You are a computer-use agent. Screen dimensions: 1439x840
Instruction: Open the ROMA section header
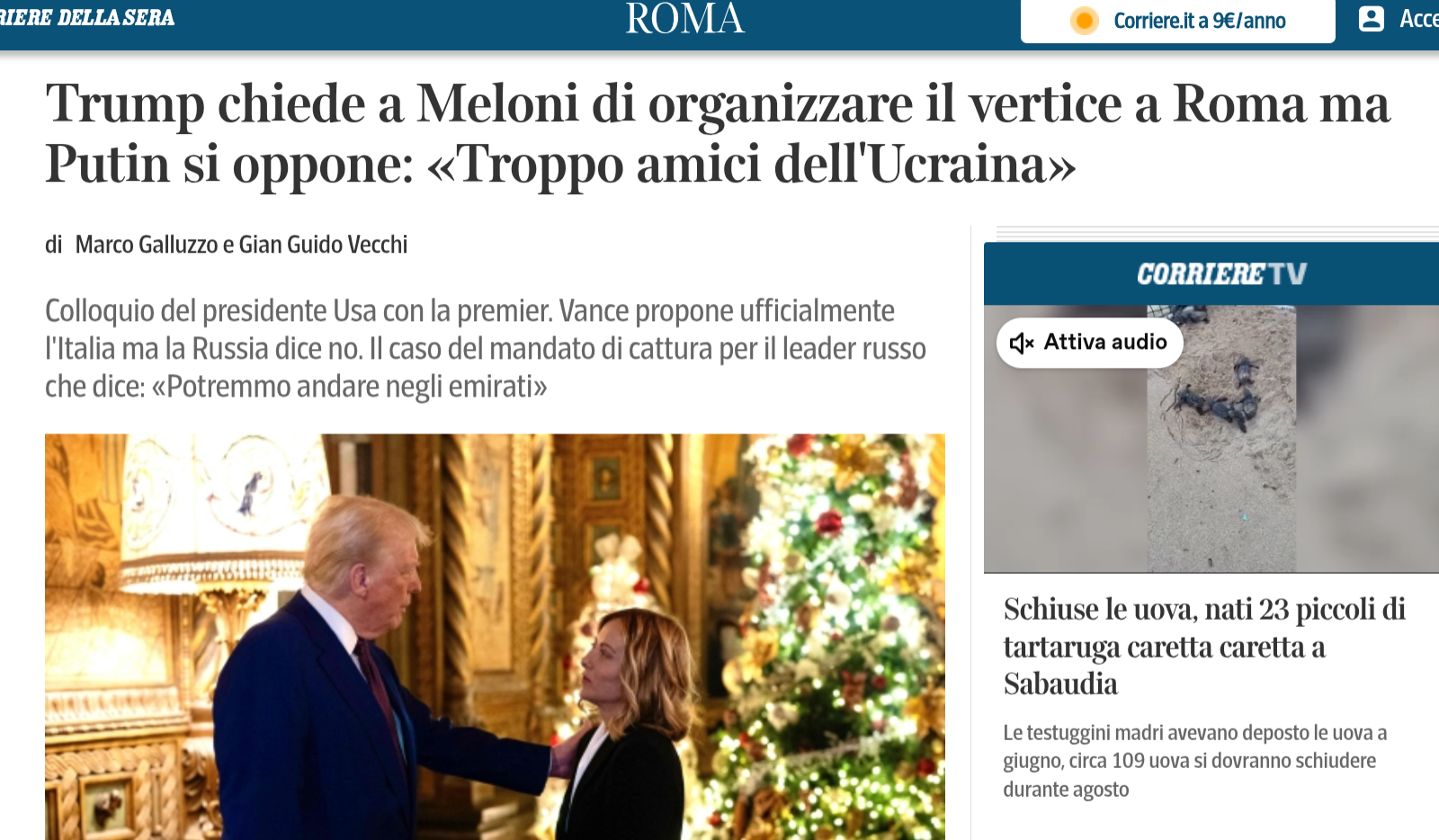(x=684, y=19)
